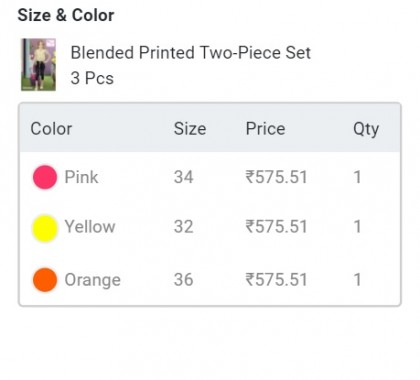Select the Size column header
This screenshot has height=380, width=420.
click(x=190, y=129)
